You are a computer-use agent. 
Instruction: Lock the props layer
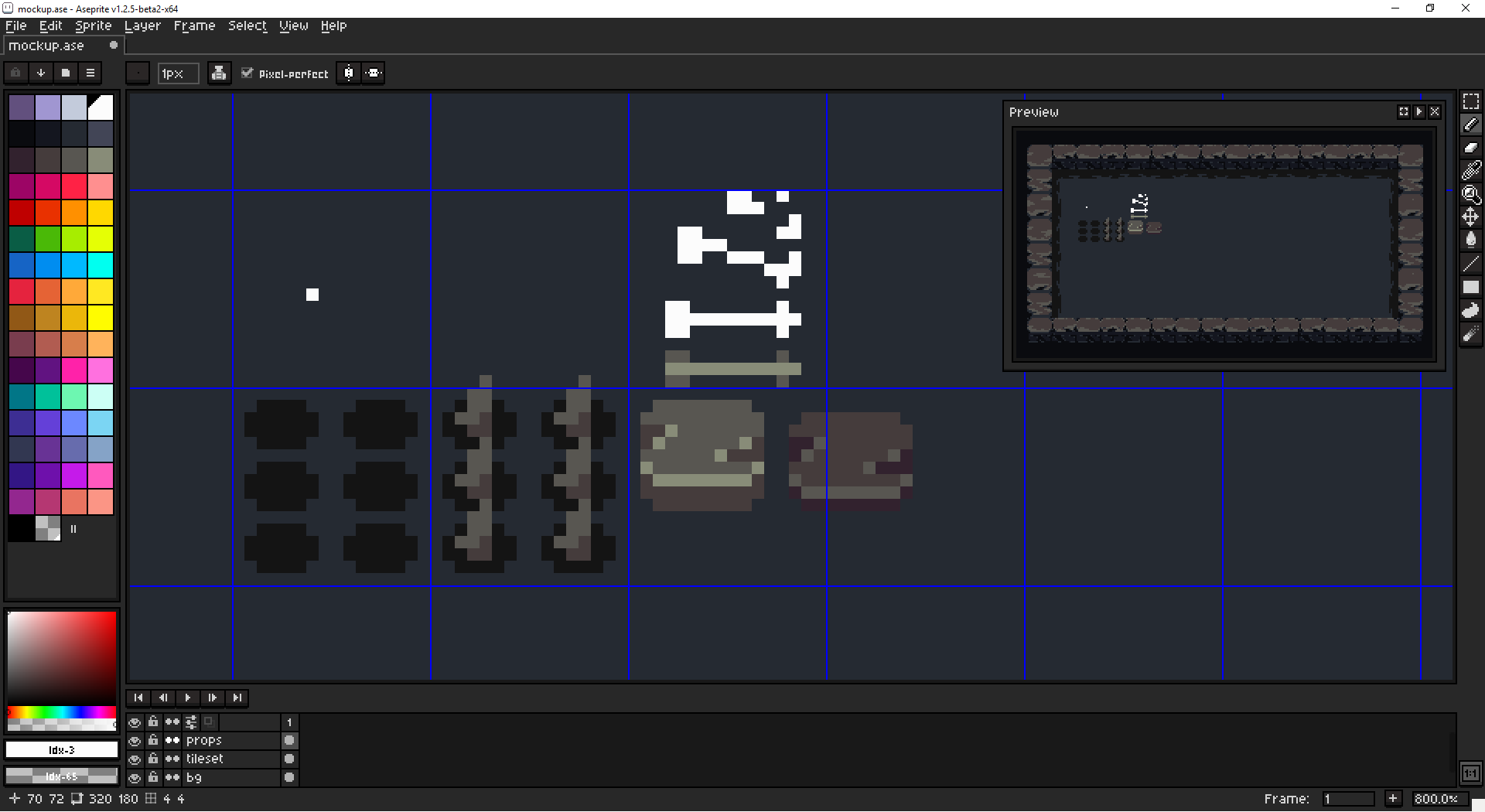click(153, 740)
